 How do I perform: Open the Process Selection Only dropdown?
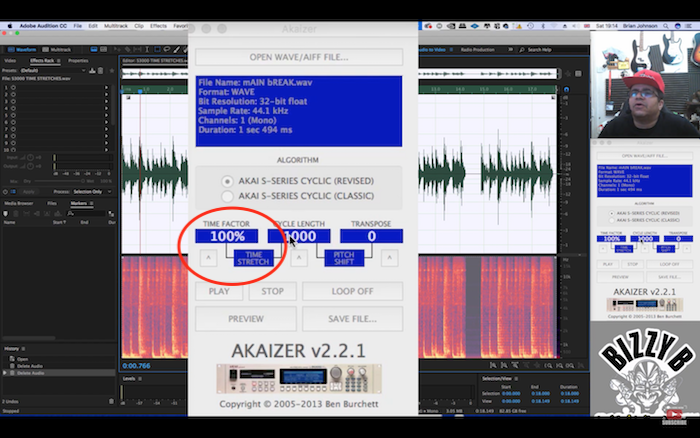92,192
